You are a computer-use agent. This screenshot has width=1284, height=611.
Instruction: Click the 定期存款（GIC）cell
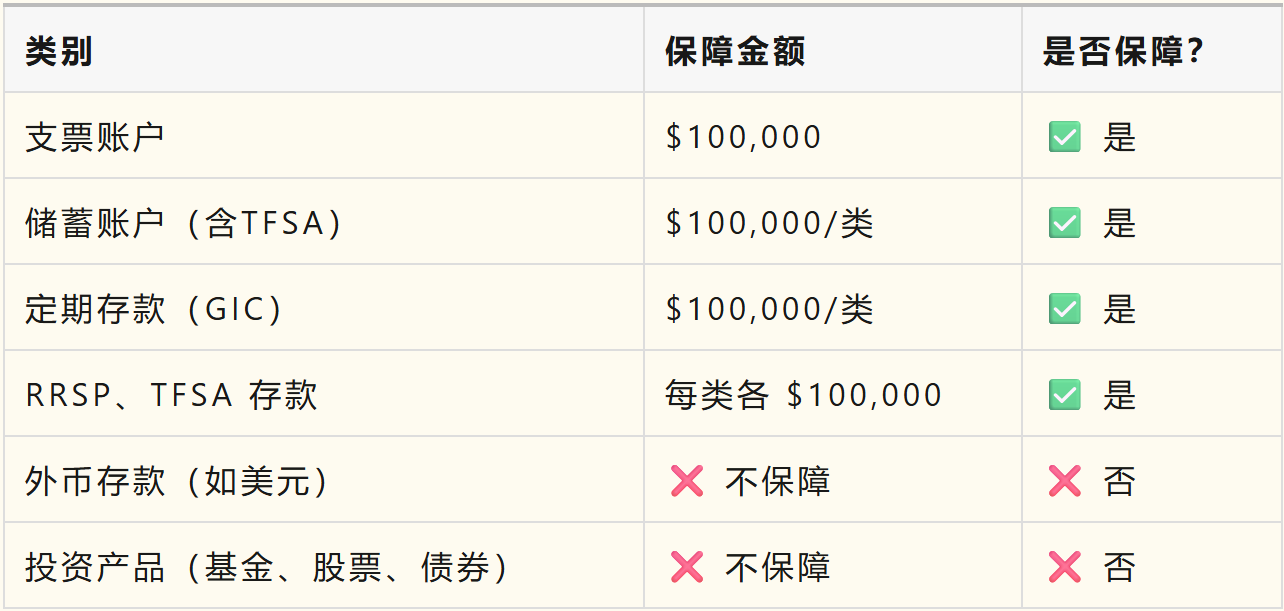pos(324,308)
